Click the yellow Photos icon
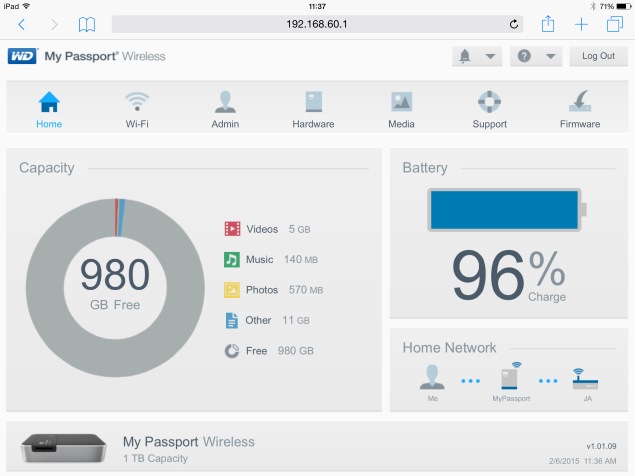The height and width of the screenshot is (476, 635). click(x=232, y=290)
